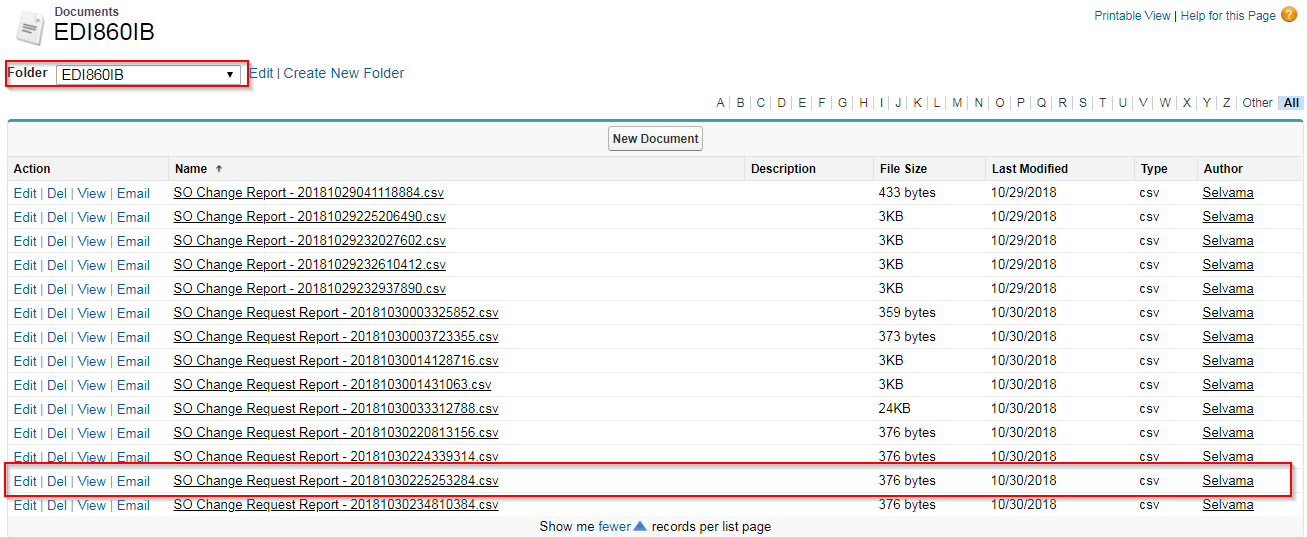
Task: Open SO Change Report - 20181029232027602.csv
Action: pyautogui.click(x=310, y=240)
